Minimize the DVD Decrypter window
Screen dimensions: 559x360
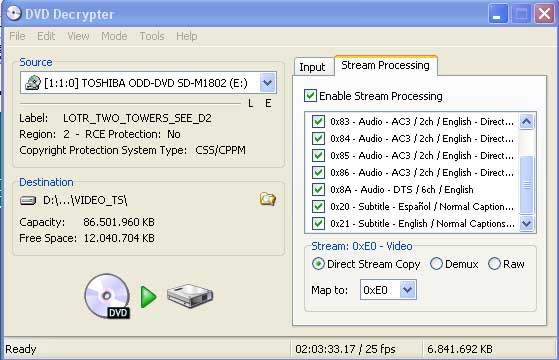click(x=497, y=14)
